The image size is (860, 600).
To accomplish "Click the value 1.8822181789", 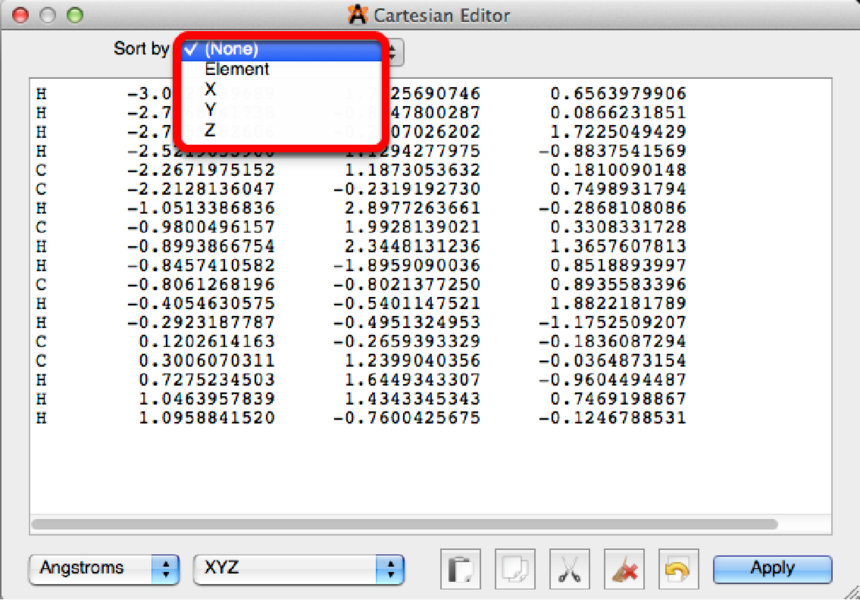I will (x=618, y=303).
